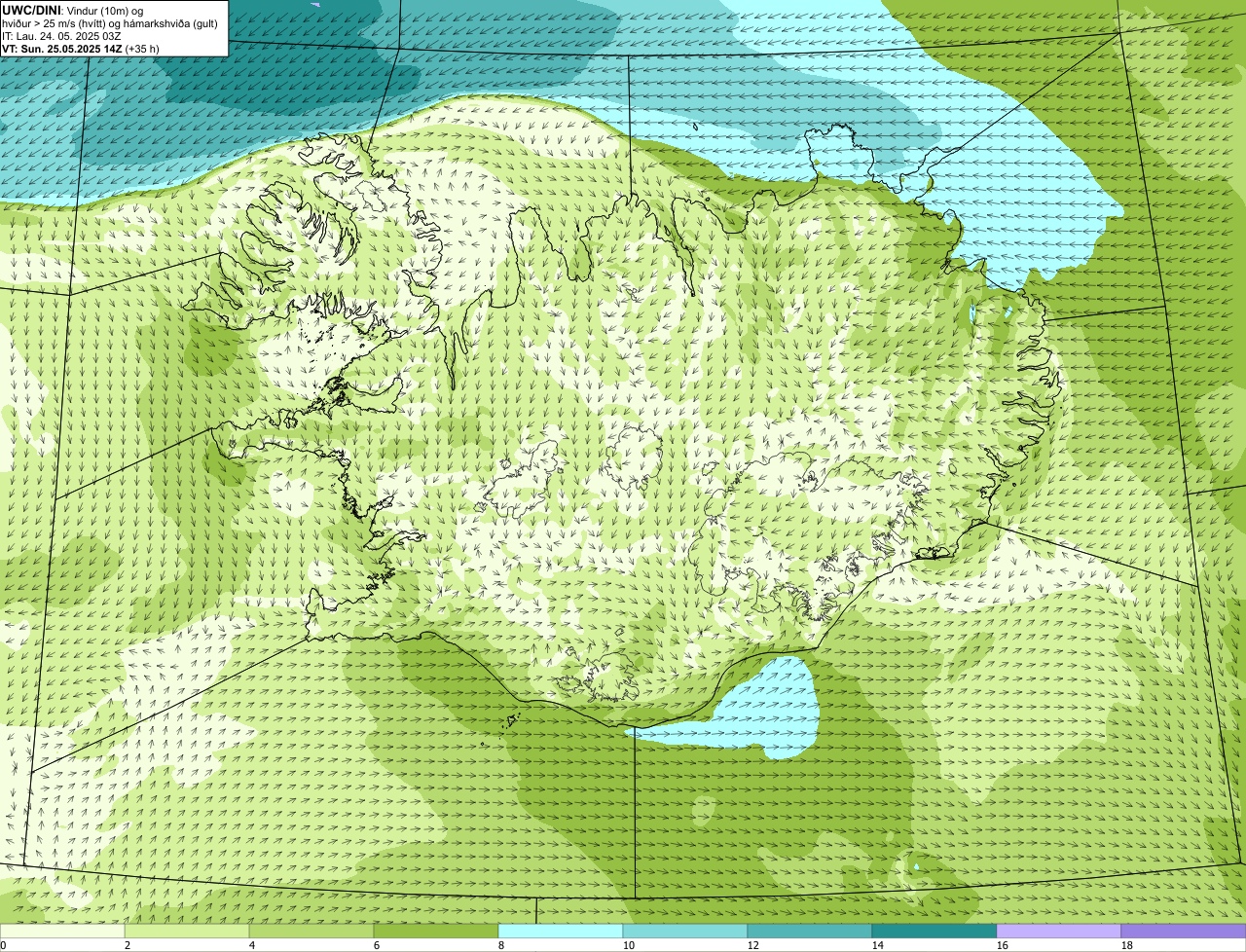Click the legend value label "6"
The width and height of the screenshot is (1246, 952).
(377, 945)
